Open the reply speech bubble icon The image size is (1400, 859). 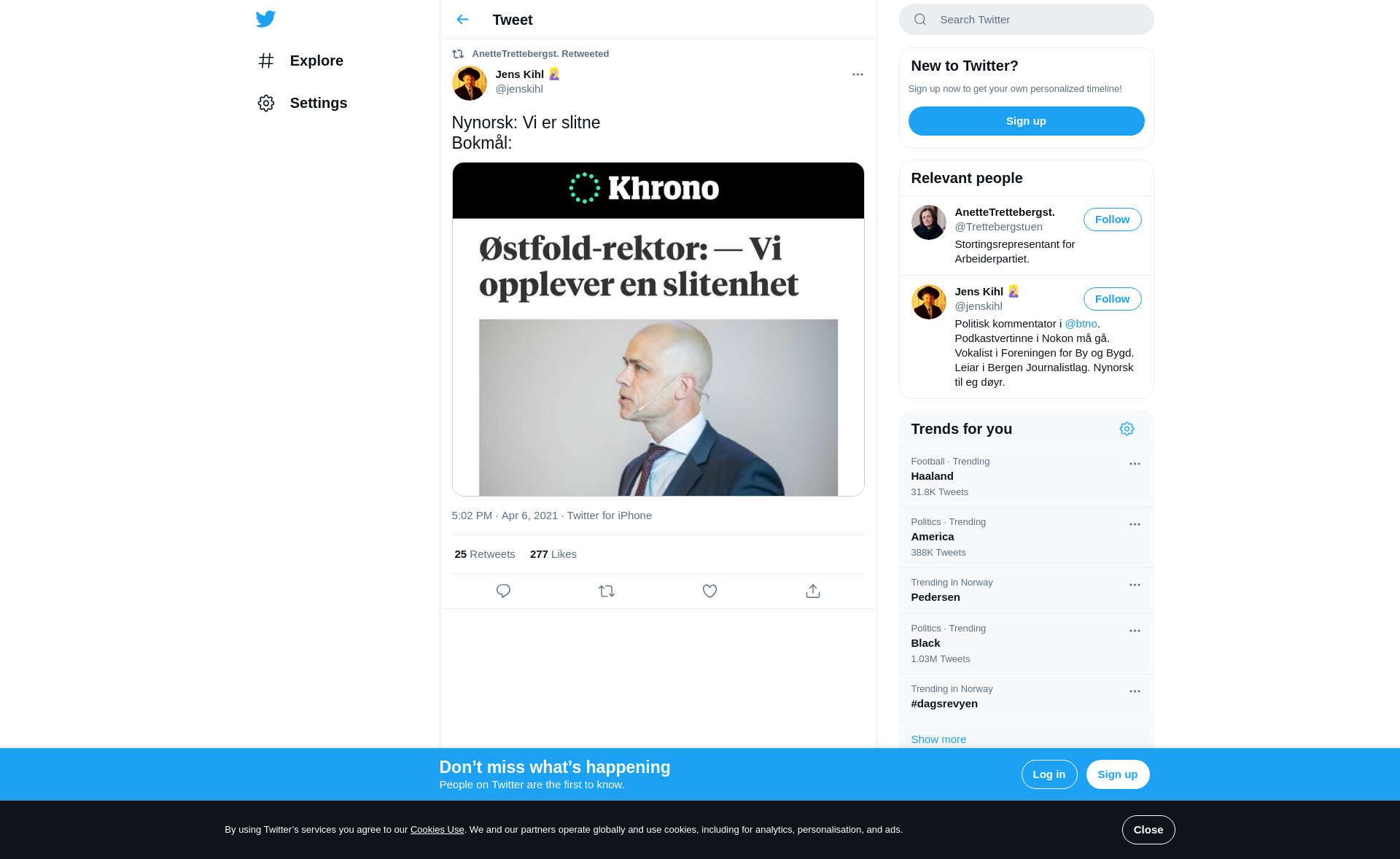tap(503, 591)
